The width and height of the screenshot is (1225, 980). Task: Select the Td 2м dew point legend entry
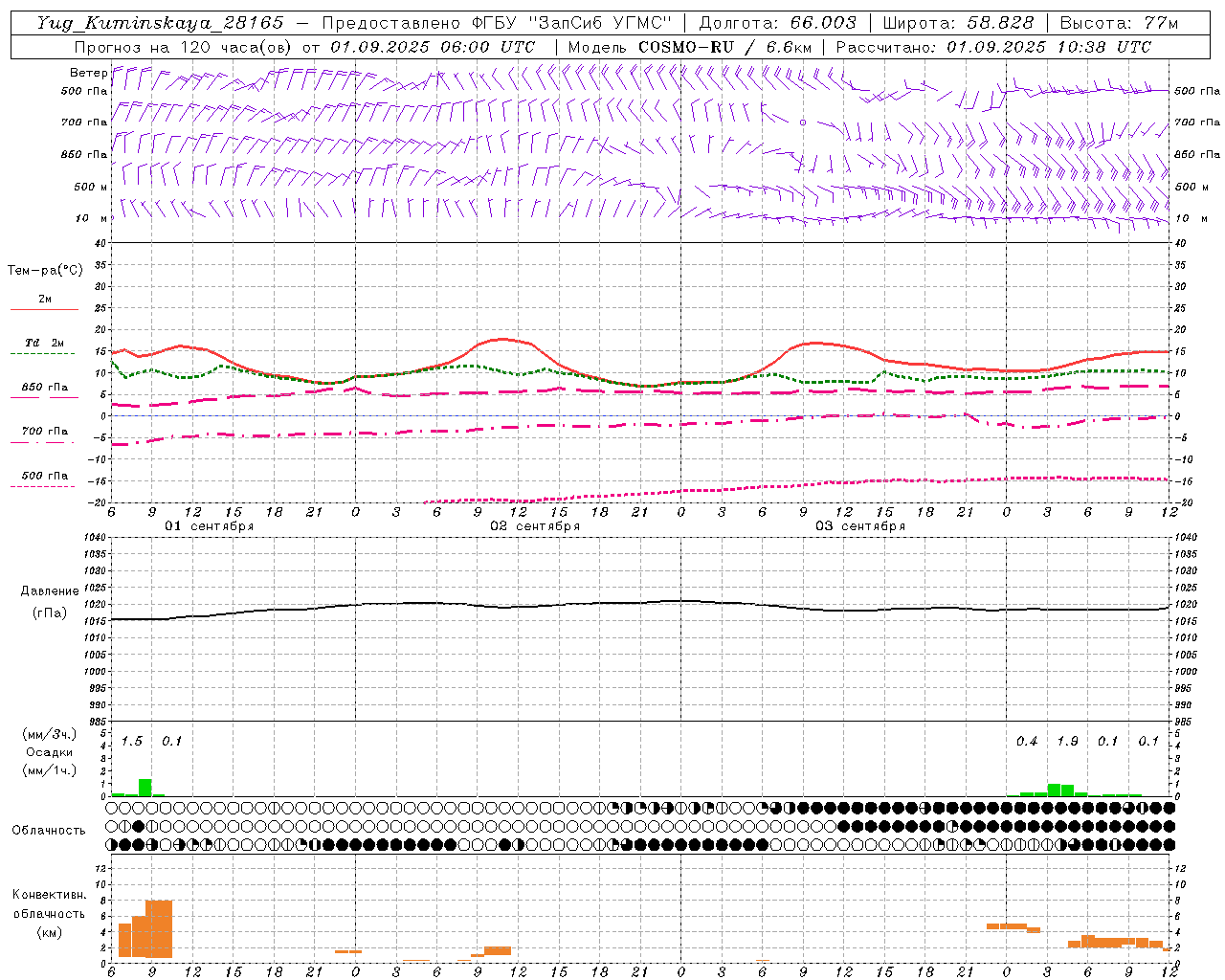[45, 343]
